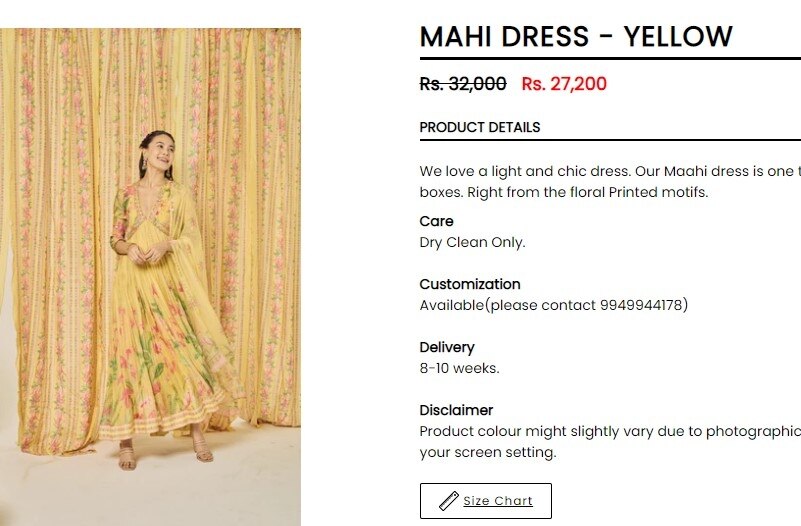Click the Disclaimer heading
The width and height of the screenshot is (801, 526).
(456, 410)
